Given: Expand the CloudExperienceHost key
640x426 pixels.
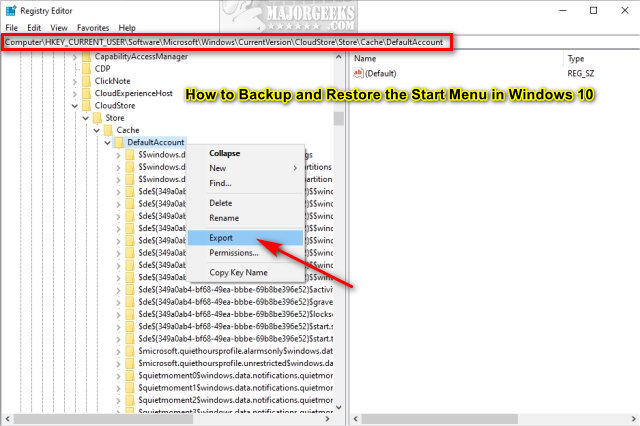Looking at the screenshot, I should pyautogui.click(x=75, y=94).
